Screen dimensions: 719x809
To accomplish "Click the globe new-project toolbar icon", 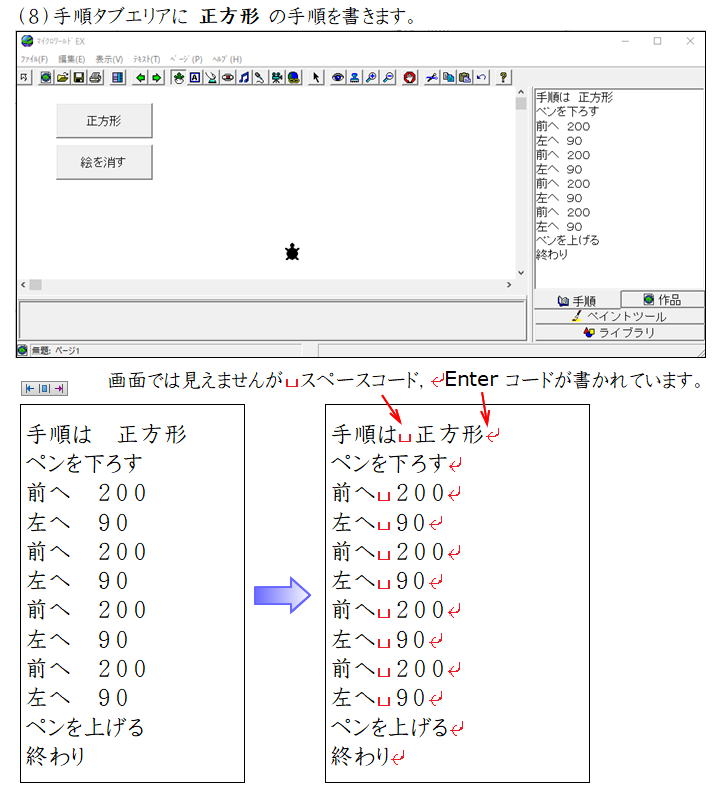I will (46, 77).
